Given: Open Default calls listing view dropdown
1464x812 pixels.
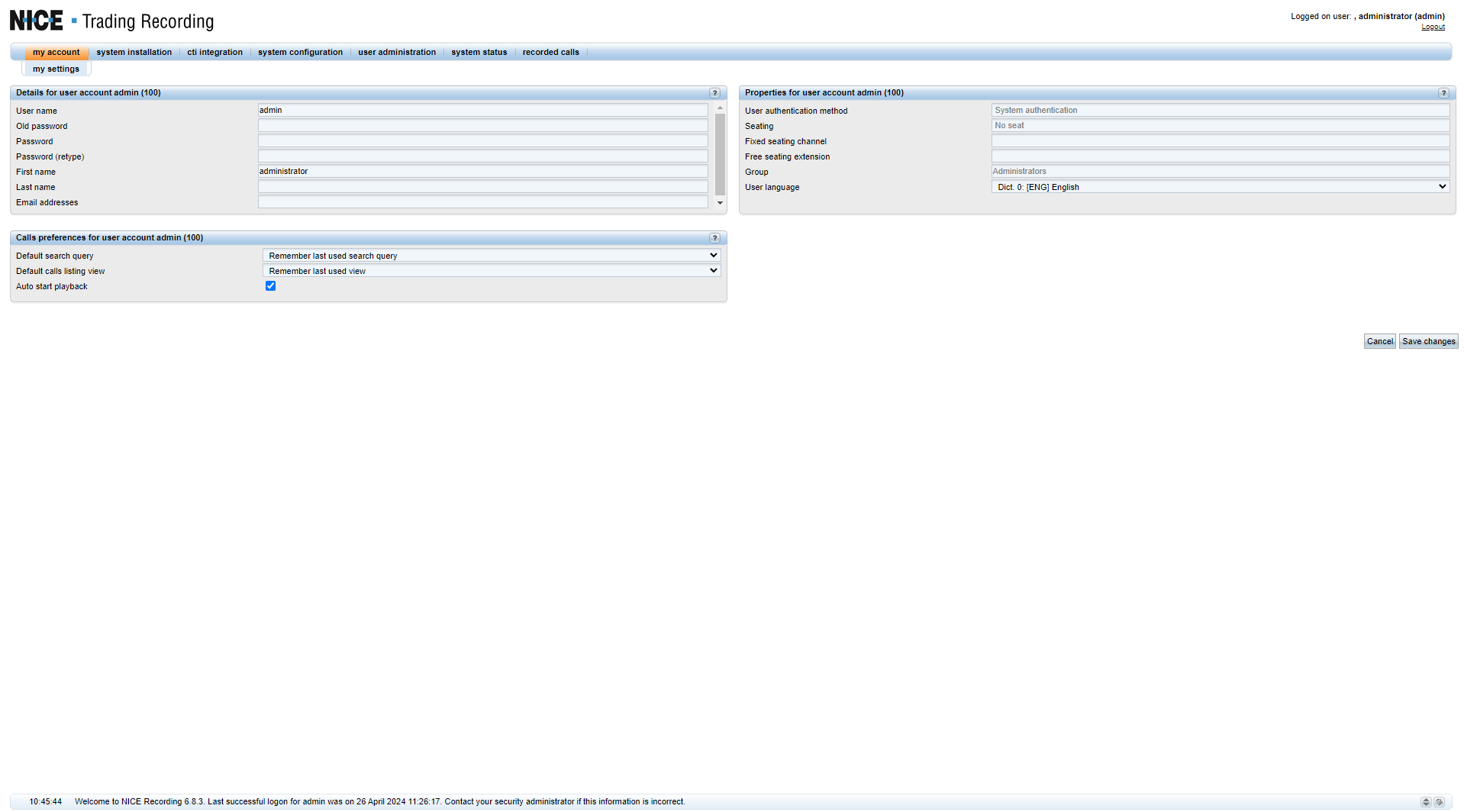Looking at the screenshot, I should [492, 271].
